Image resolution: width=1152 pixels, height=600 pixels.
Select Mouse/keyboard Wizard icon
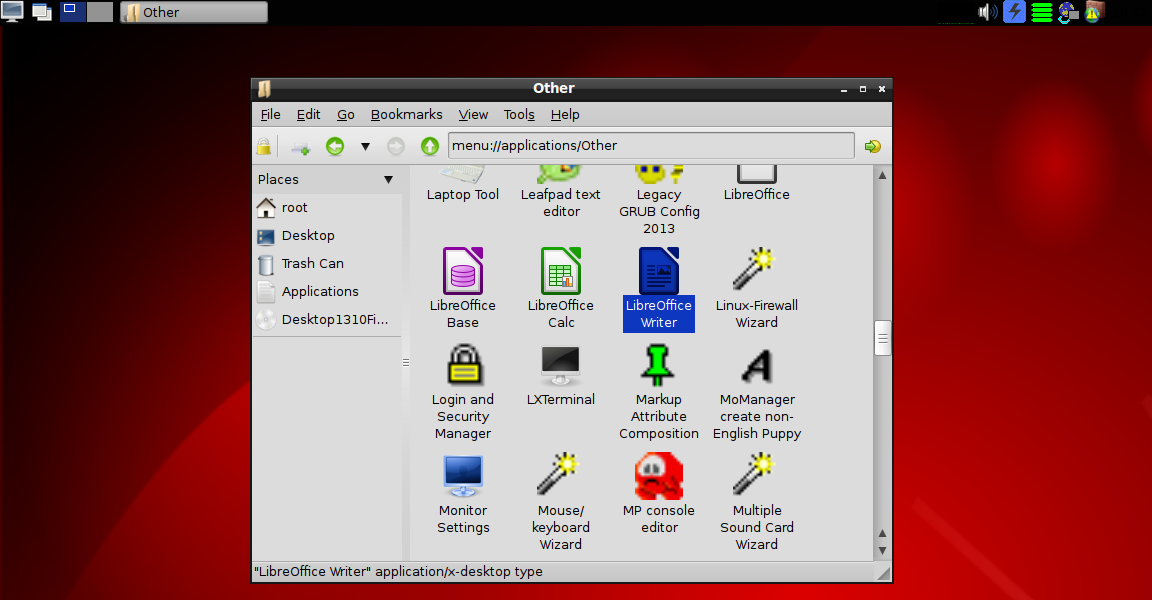coord(558,474)
